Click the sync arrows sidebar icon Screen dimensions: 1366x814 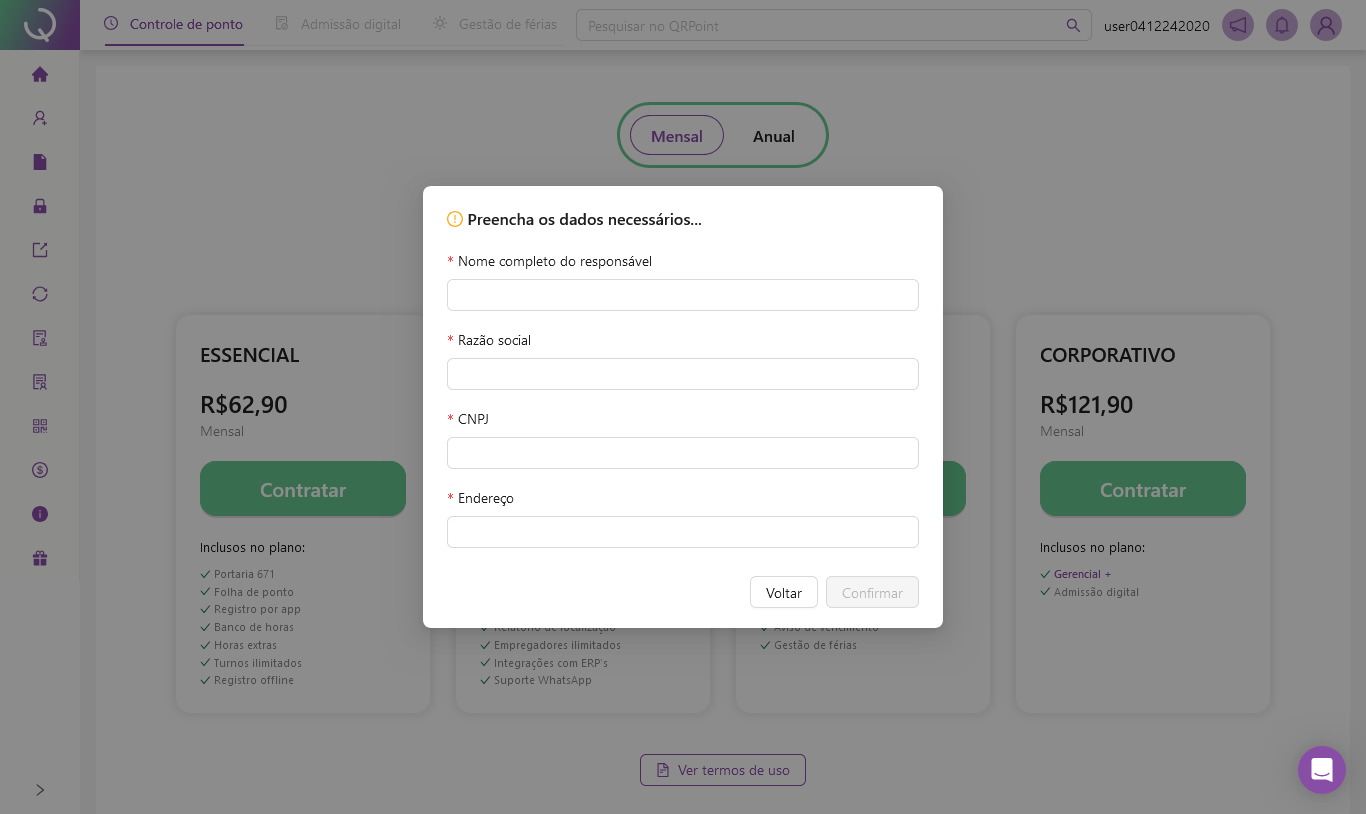point(40,294)
